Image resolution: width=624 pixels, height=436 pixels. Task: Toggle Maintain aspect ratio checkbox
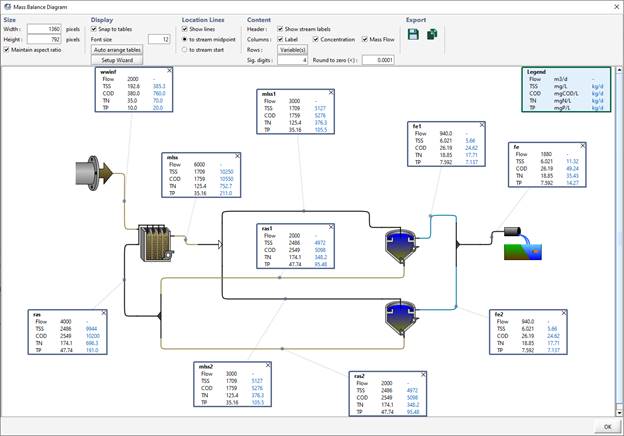click(6, 50)
